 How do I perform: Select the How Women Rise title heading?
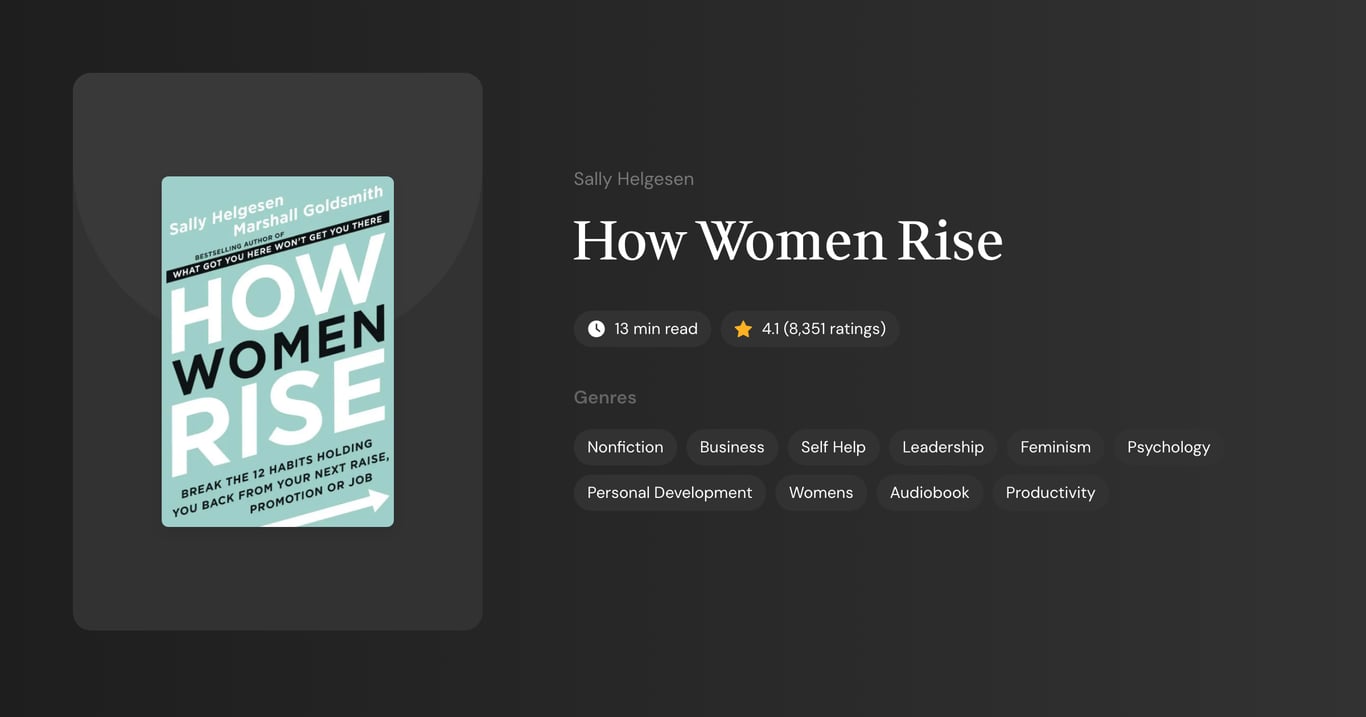point(788,241)
